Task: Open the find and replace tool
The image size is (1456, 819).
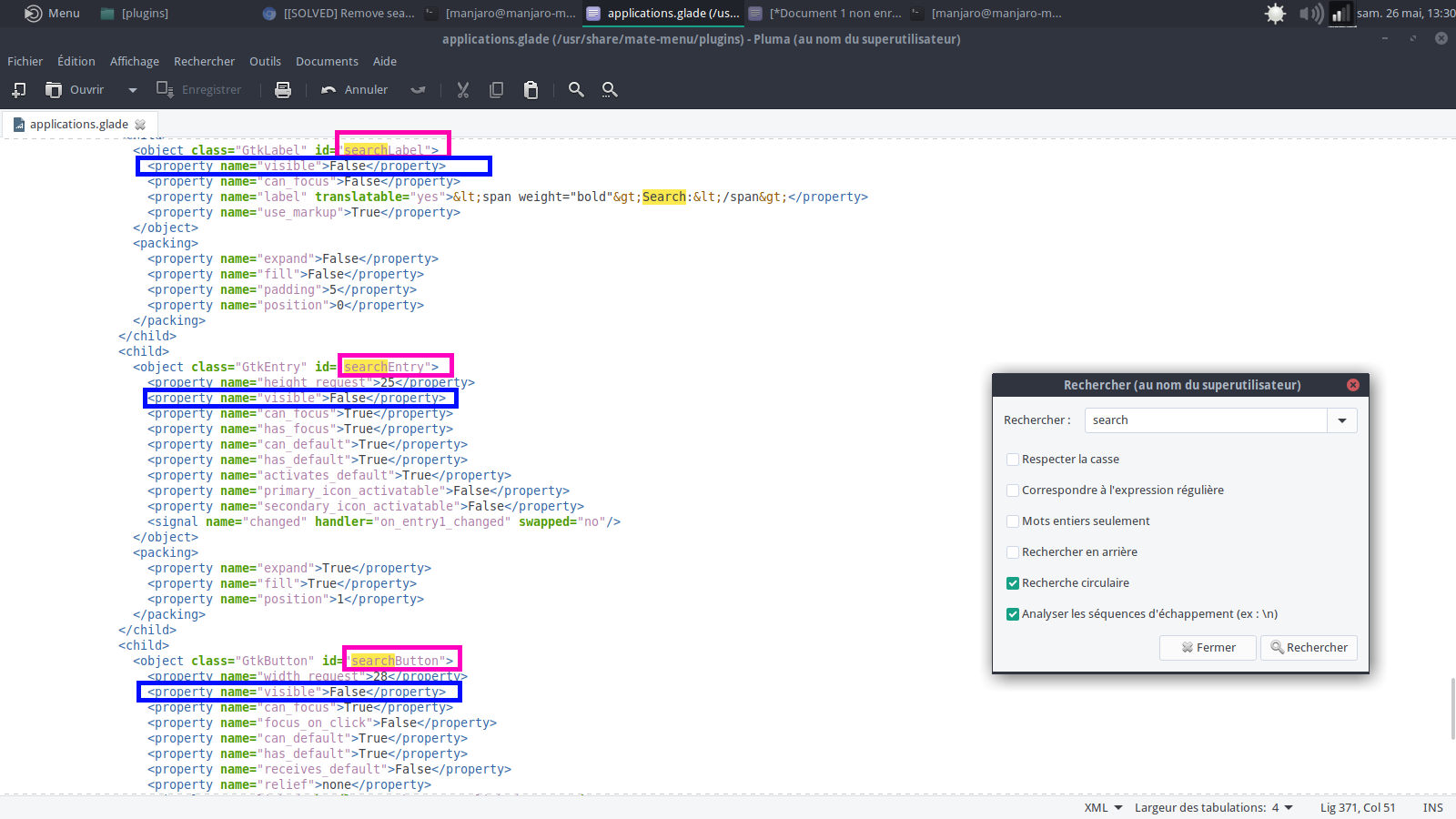Action: (x=610, y=89)
